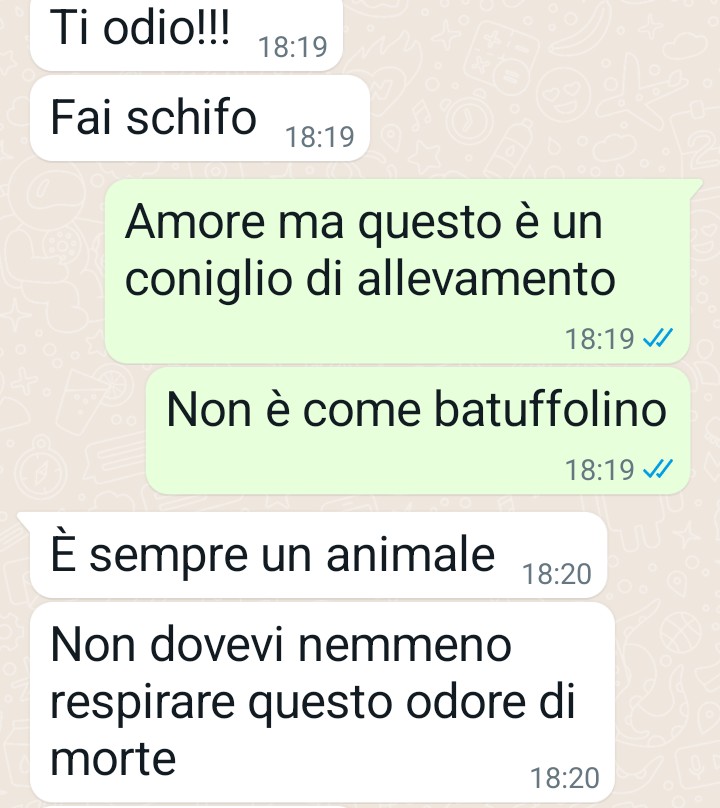Click the "Non è come batuffolino" bubble
The height and width of the screenshot is (808, 720).
click(418, 431)
